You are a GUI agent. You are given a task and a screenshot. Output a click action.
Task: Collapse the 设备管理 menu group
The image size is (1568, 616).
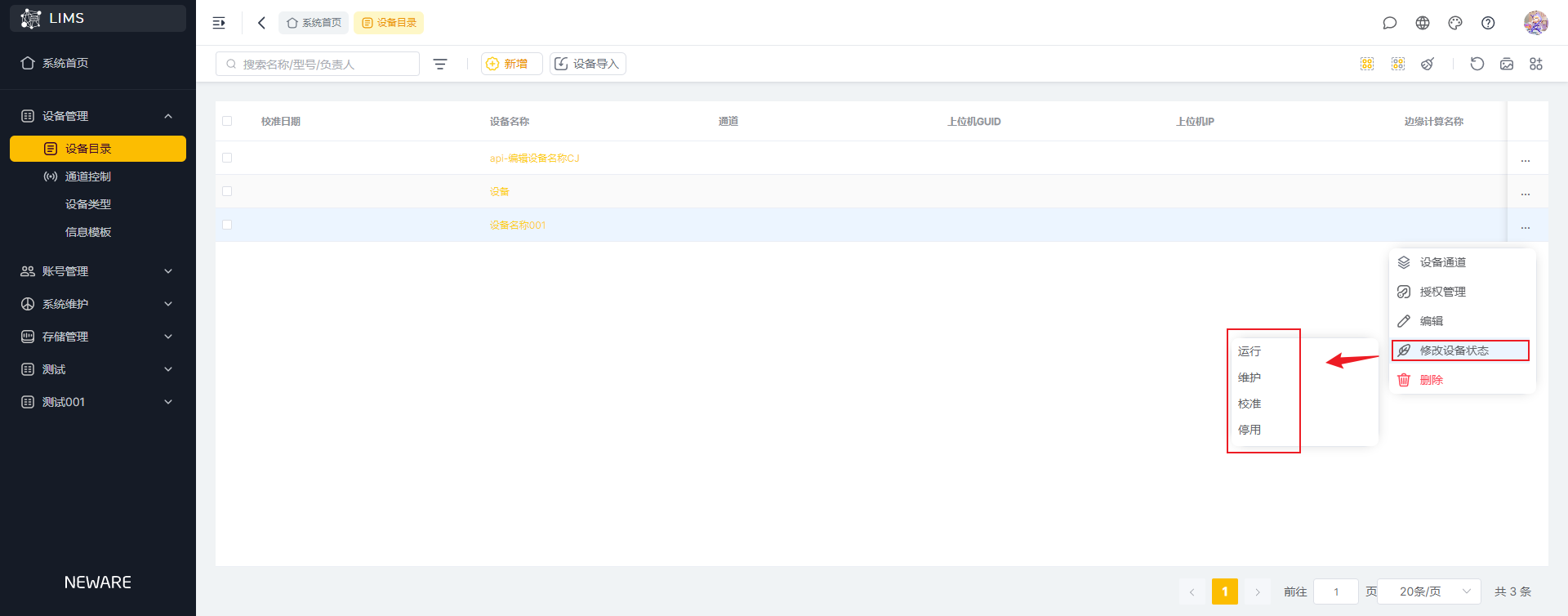[x=98, y=116]
